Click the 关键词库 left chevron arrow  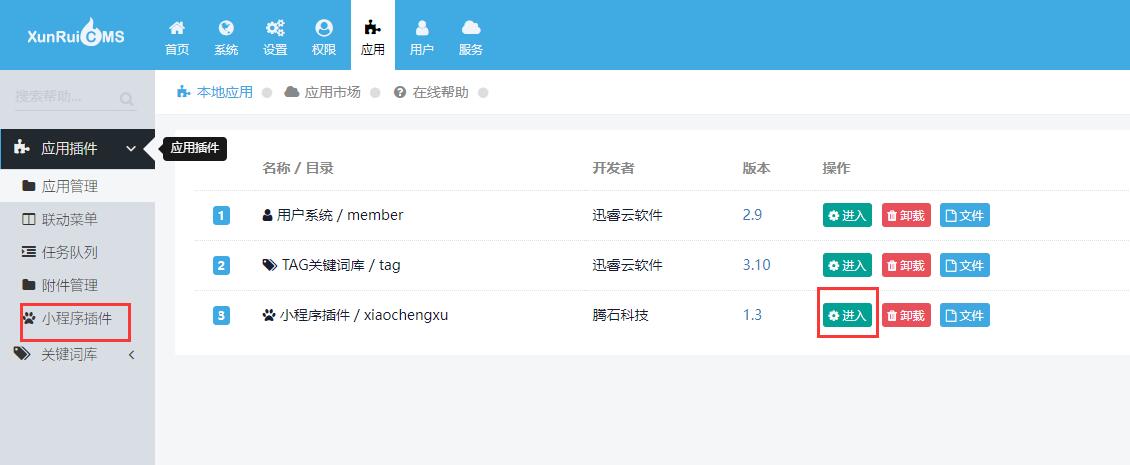(x=131, y=355)
